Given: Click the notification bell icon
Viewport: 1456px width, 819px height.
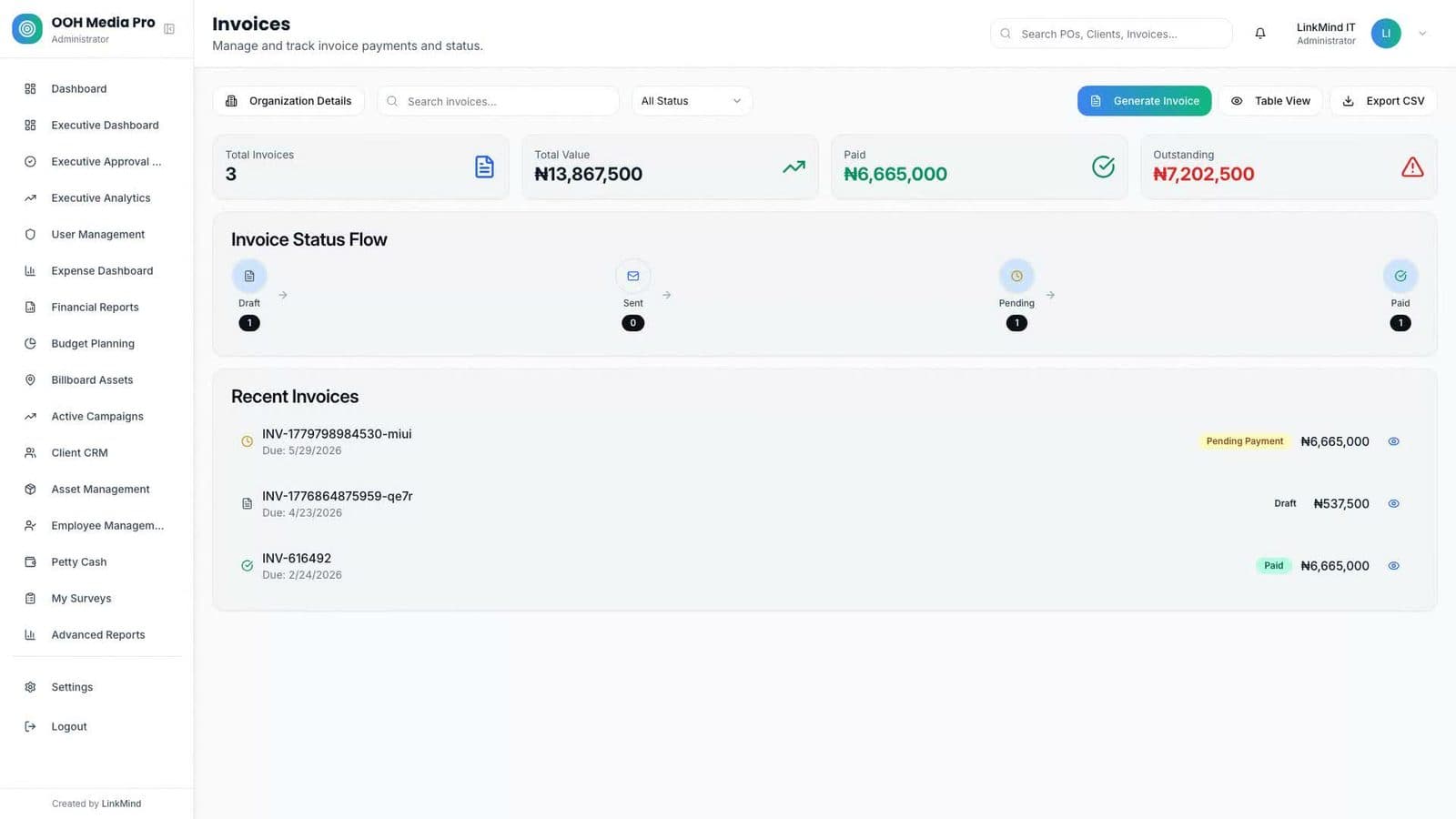Looking at the screenshot, I should coord(1260,34).
